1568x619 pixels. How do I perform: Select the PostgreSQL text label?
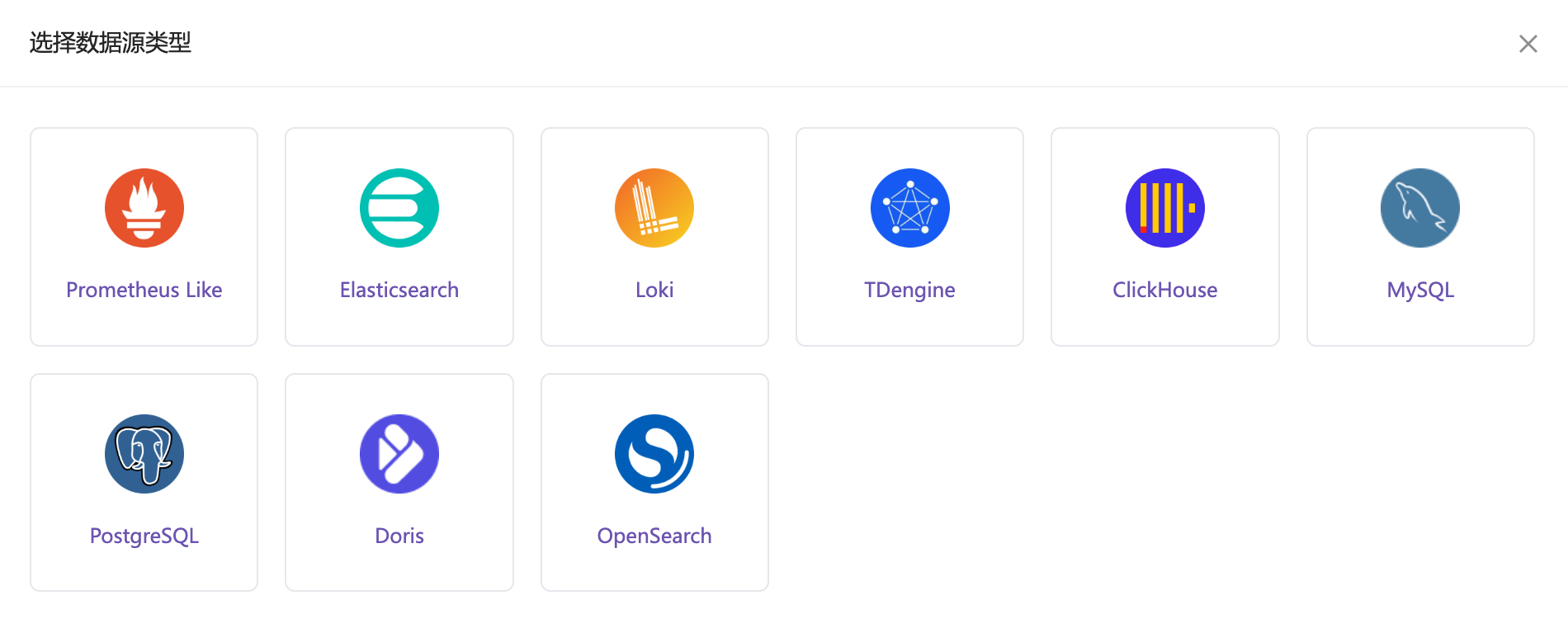[144, 536]
